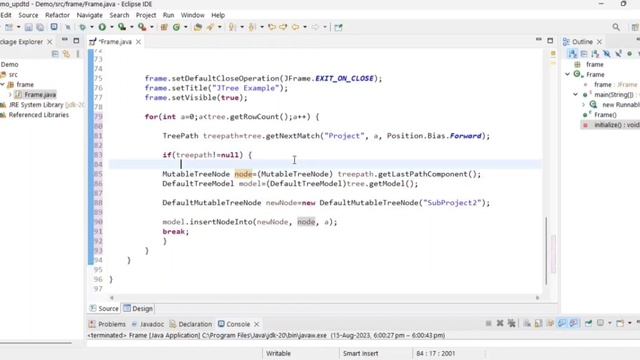Image resolution: width=640 pixels, height=360 pixels.
Task: Click the Save icon in the toolbar
Action: pyautogui.click(x=29, y=27)
